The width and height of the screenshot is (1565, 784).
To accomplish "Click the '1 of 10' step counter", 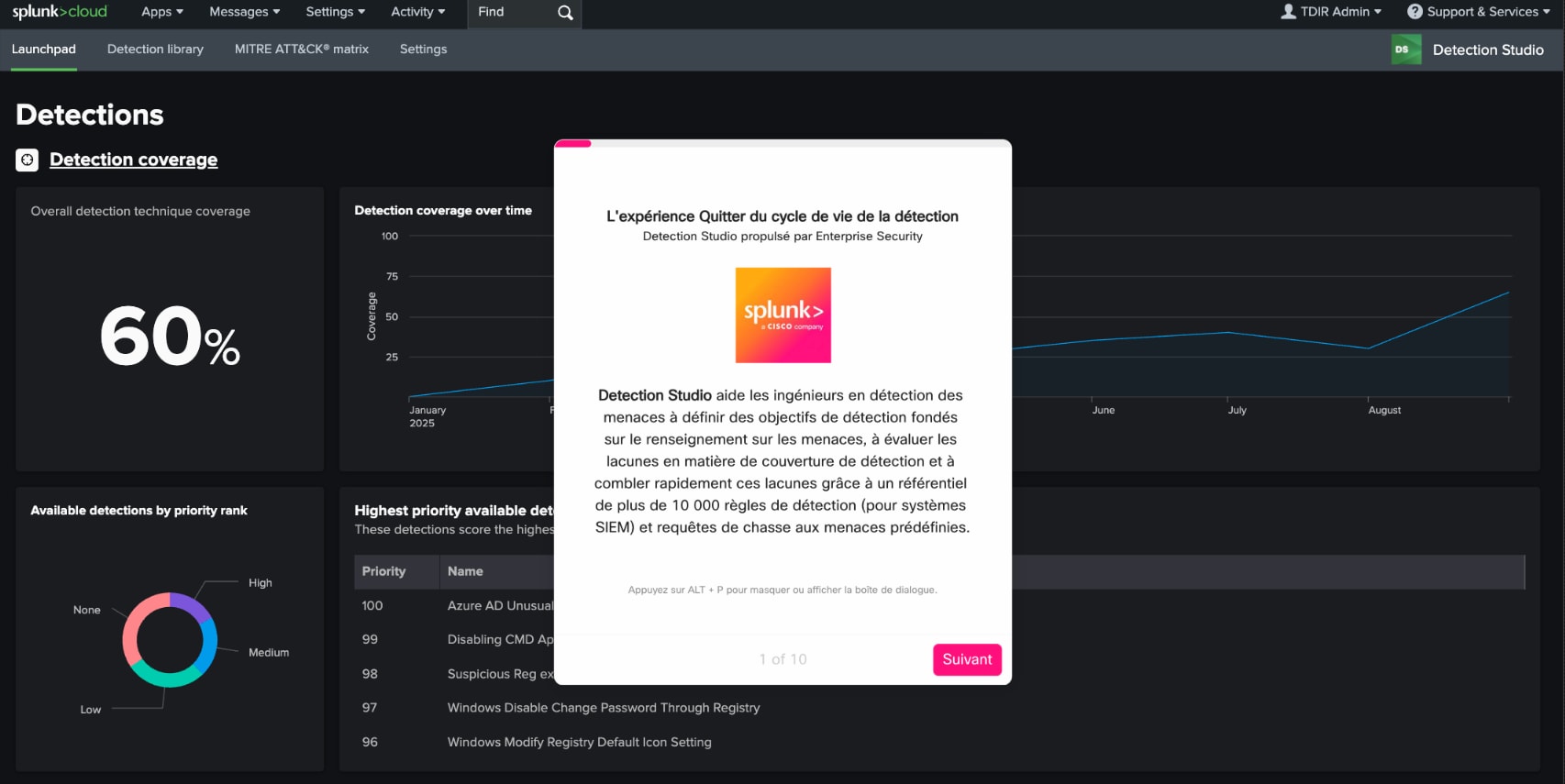I will pyautogui.click(x=782, y=659).
